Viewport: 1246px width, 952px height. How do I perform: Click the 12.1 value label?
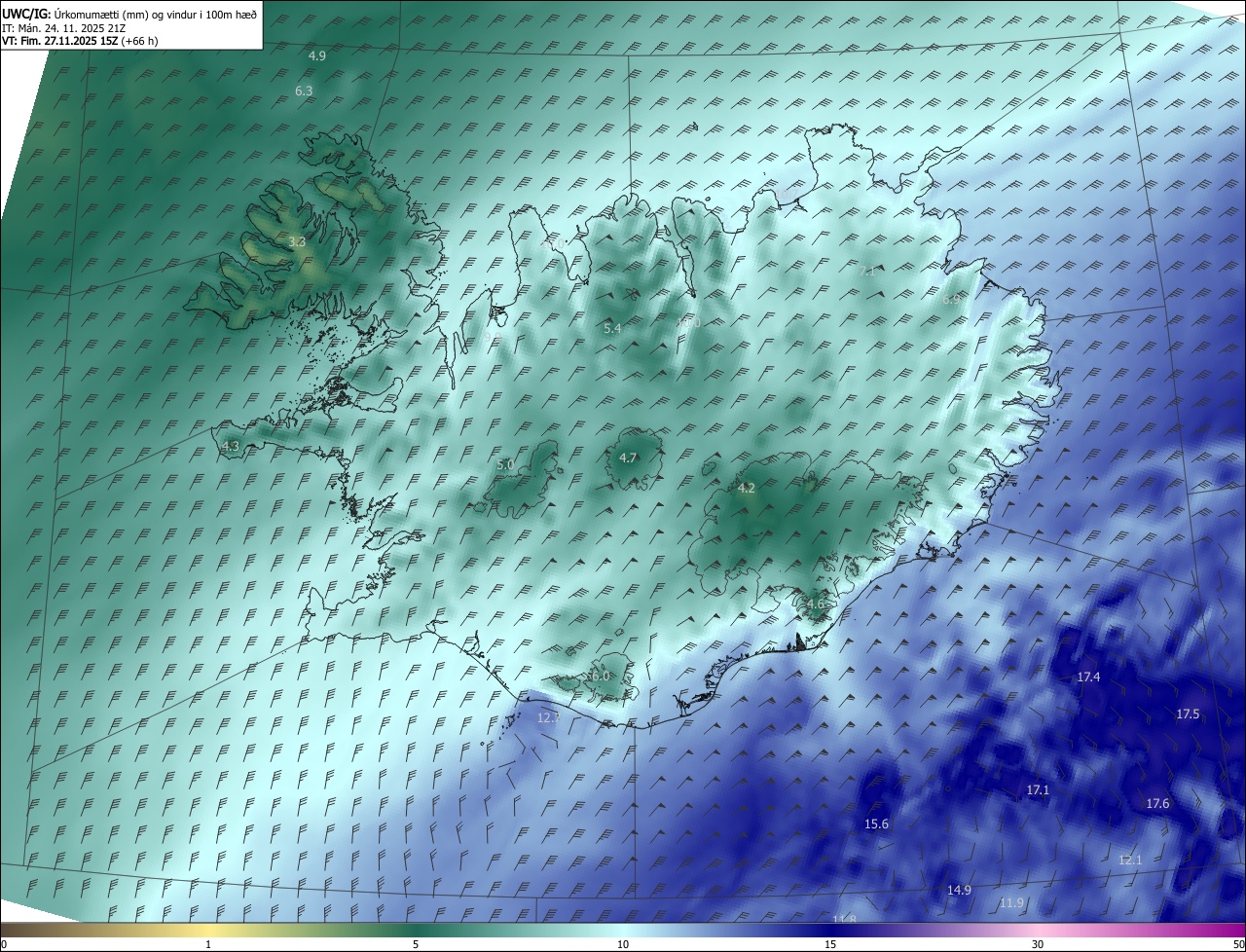1130,860
